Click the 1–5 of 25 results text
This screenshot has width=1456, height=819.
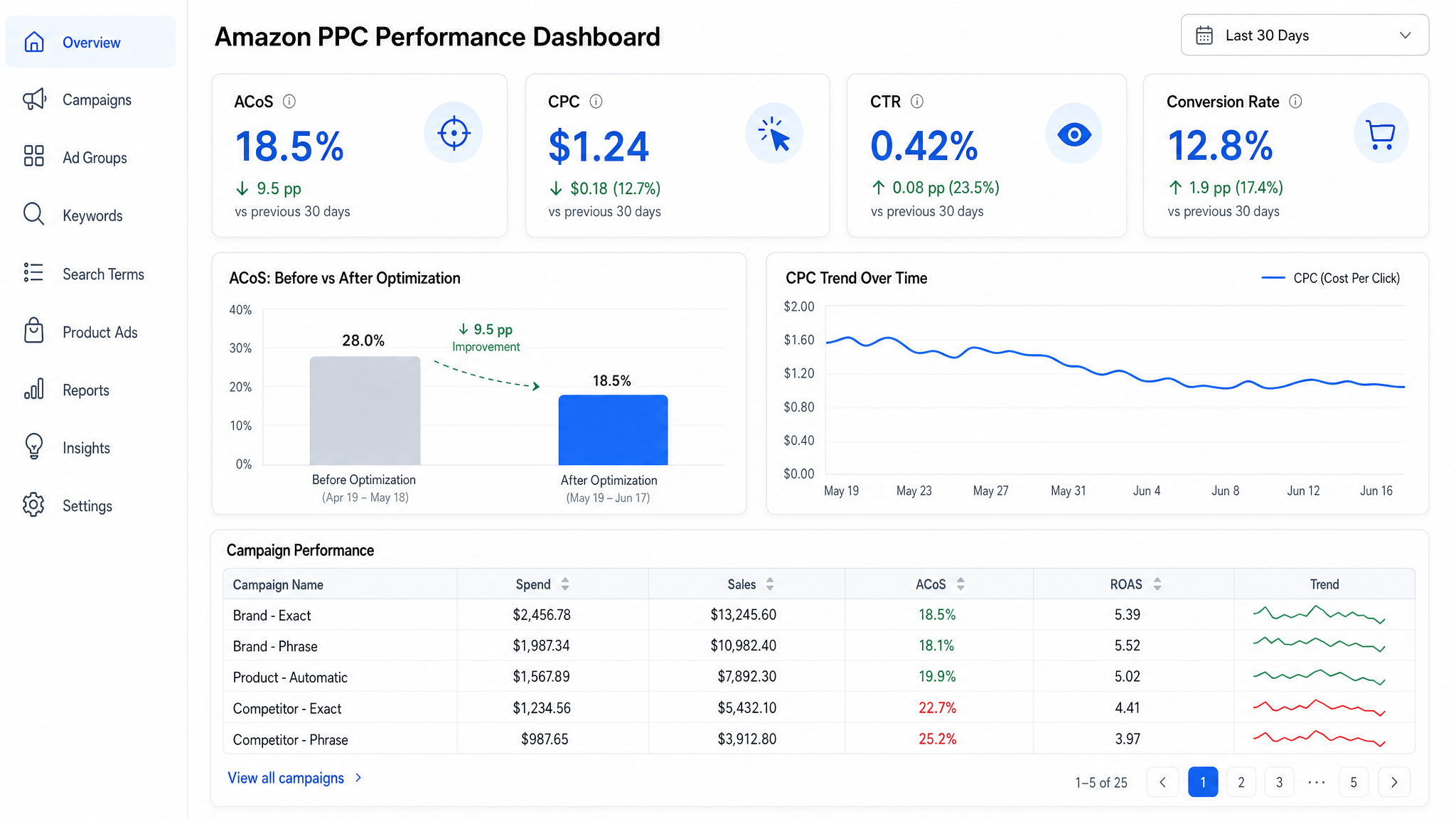tap(1101, 783)
